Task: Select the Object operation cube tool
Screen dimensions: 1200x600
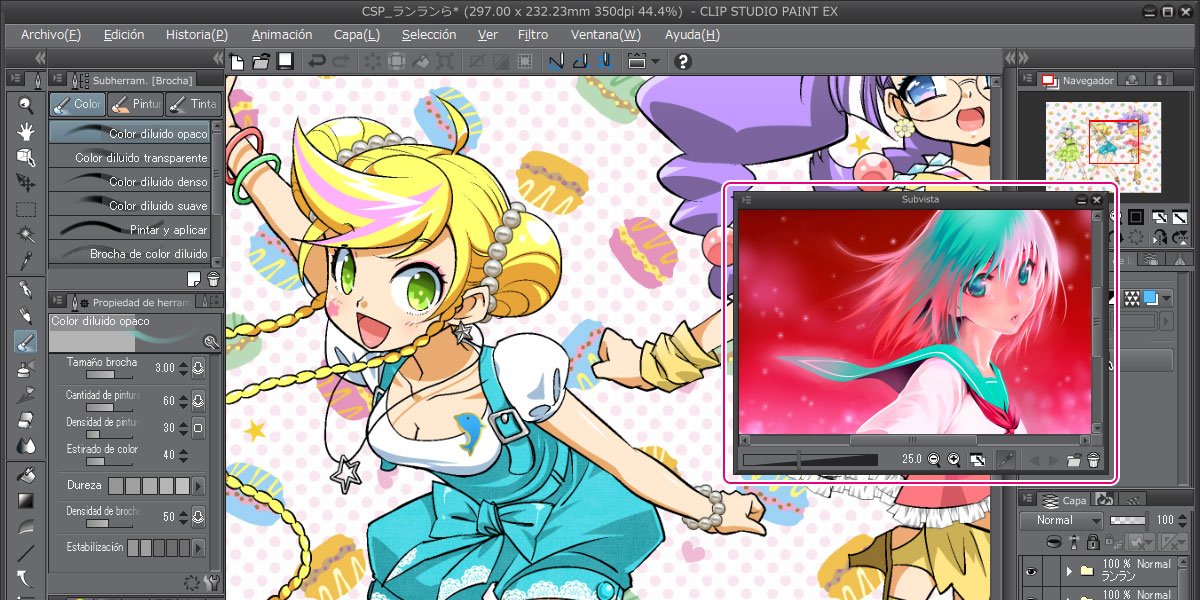Action: tap(26, 157)
